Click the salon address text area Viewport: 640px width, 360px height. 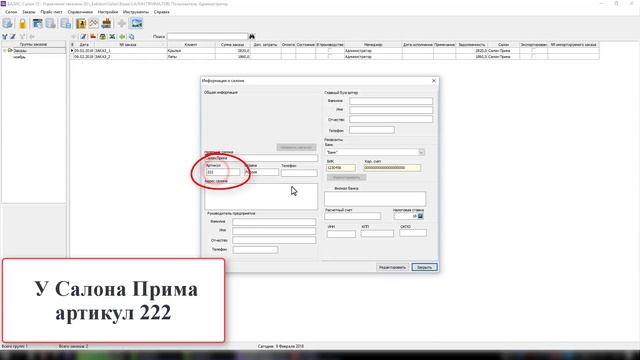(261, 196)
